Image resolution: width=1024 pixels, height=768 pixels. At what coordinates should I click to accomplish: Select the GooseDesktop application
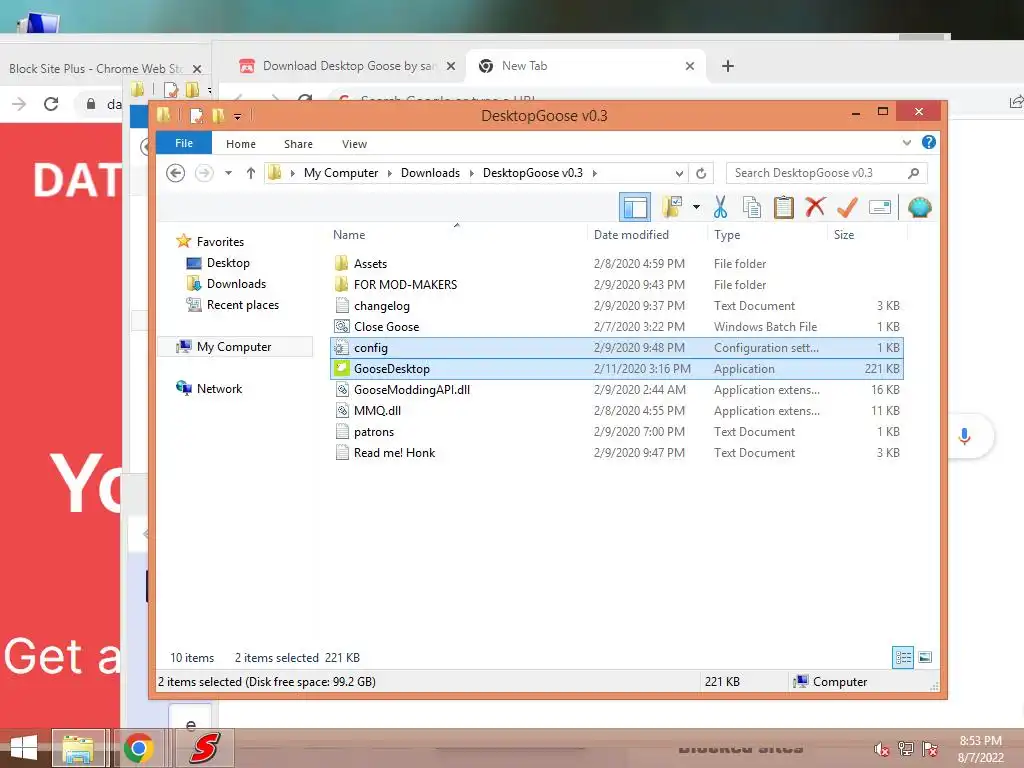tap(617, 368)
